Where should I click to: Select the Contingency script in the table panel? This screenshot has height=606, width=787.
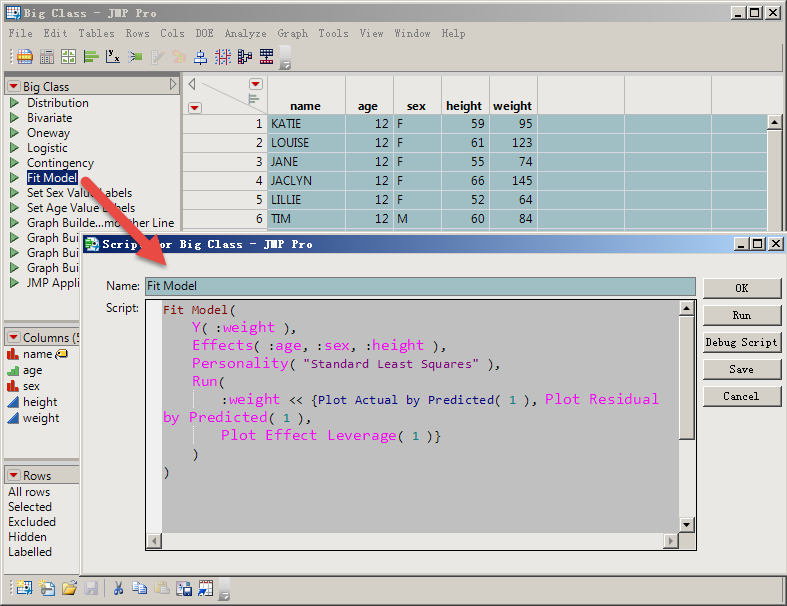pyautogui.click(x=60, y=163)
